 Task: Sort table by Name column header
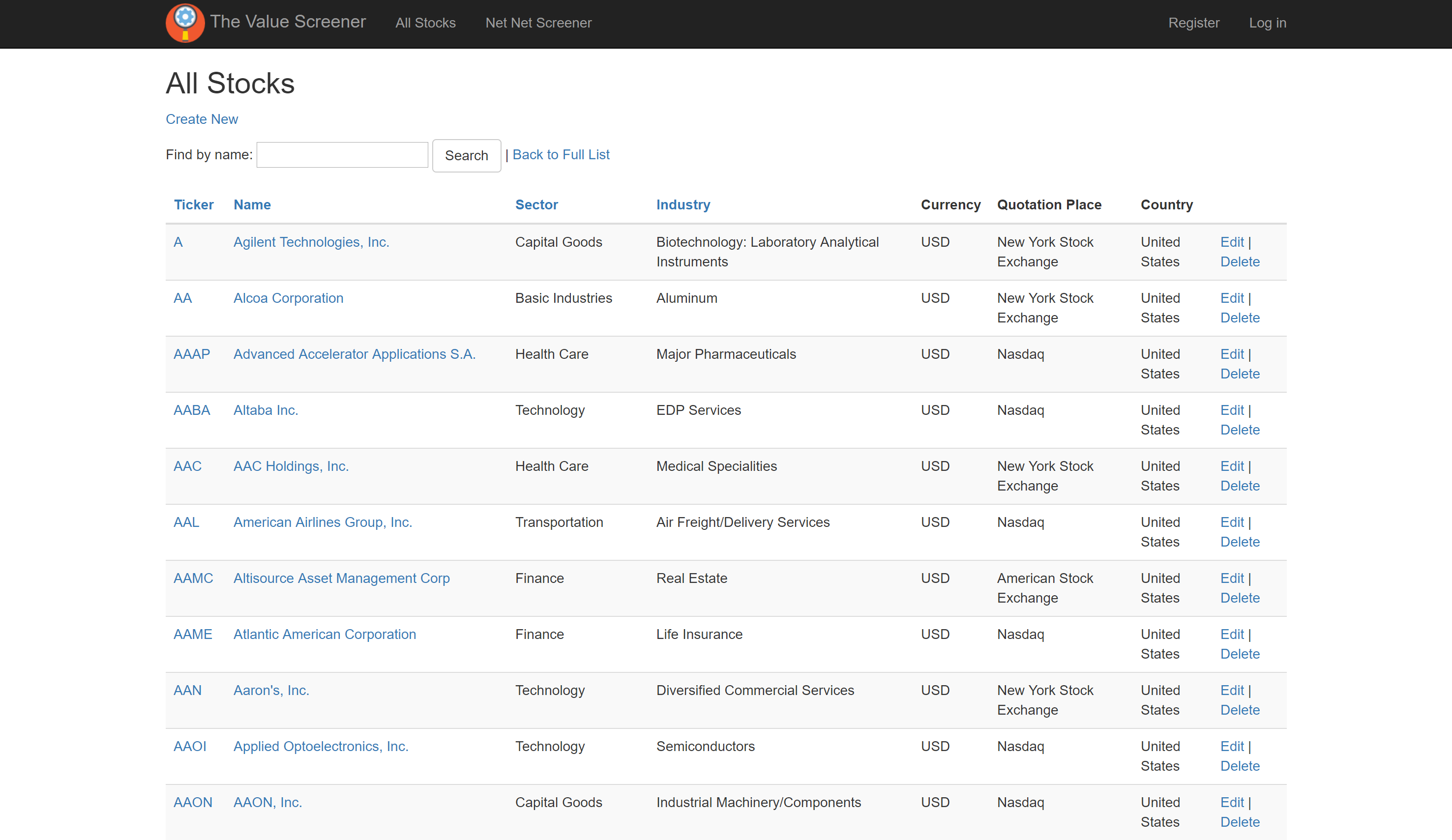[x=252, y=204]
